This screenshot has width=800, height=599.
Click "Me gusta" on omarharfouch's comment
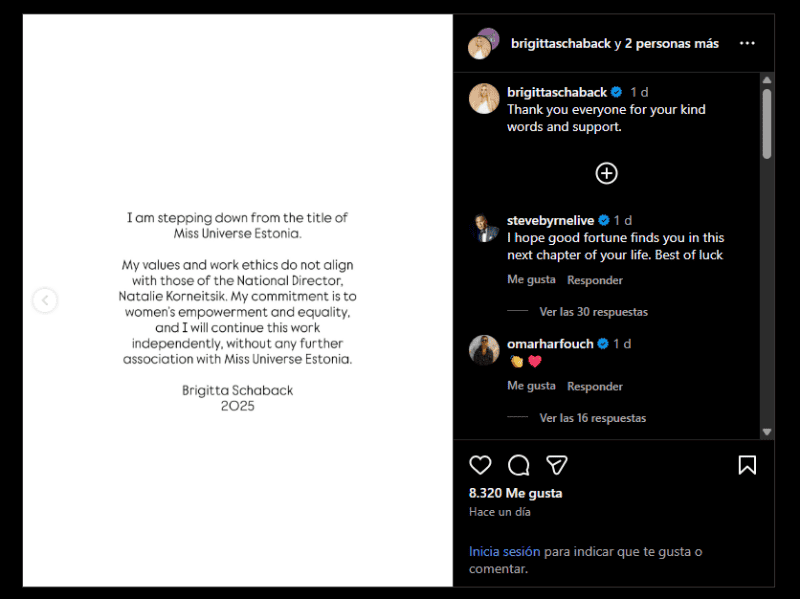pos(531,386)
